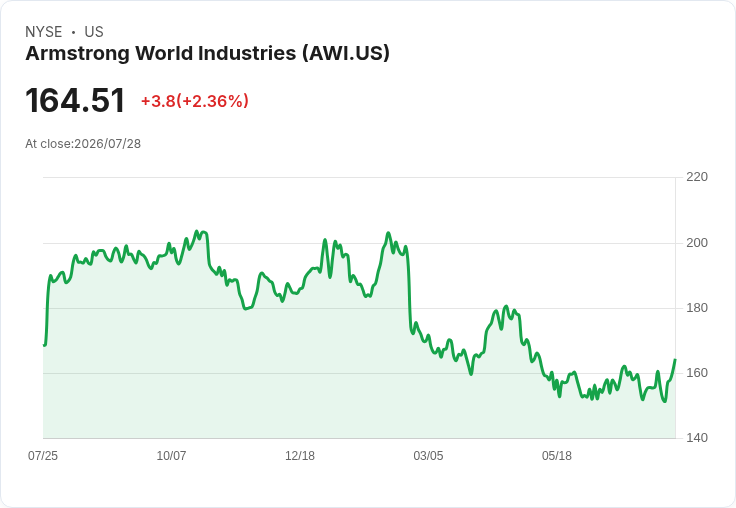Click the 10/07 x-axis date label

pos(171,456)
